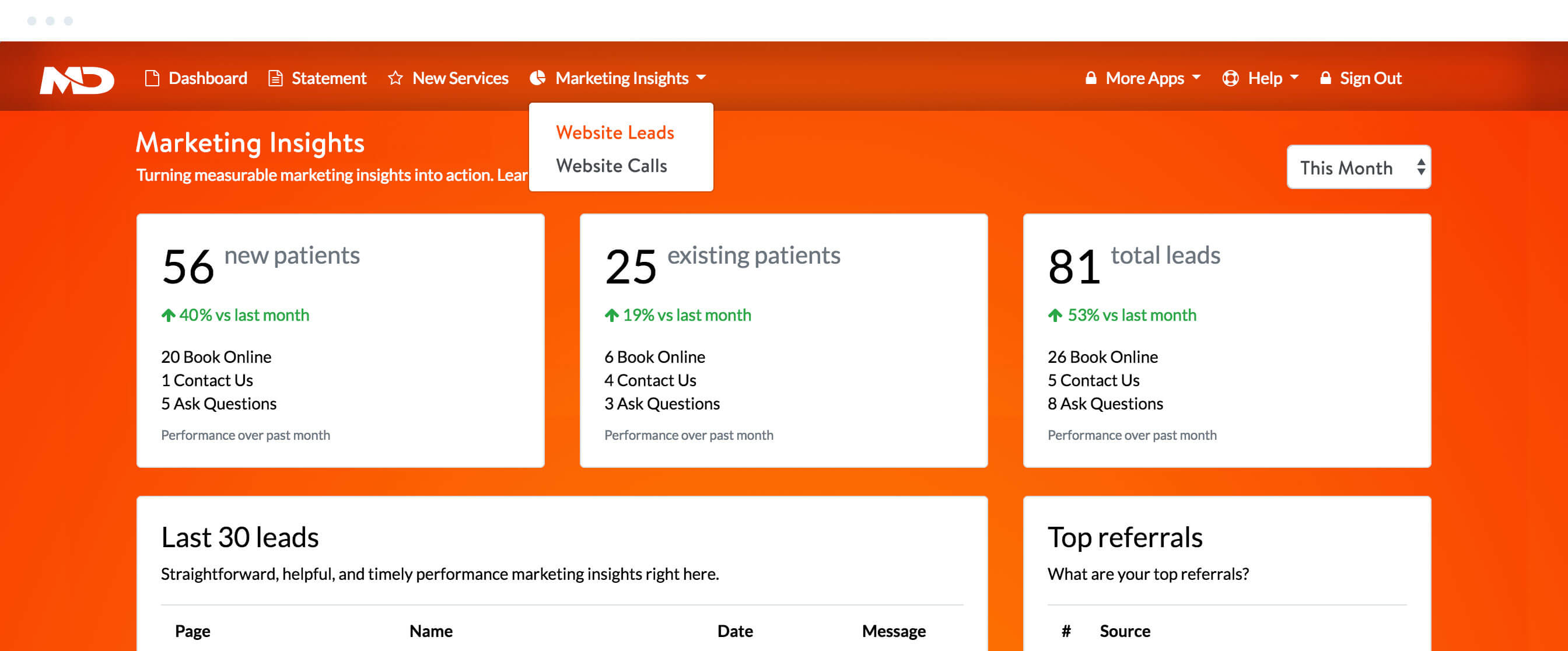The width and height of the screenshot is (1568, 651).
Task: Go to the Statement page
Action: (x=328, y=79)
